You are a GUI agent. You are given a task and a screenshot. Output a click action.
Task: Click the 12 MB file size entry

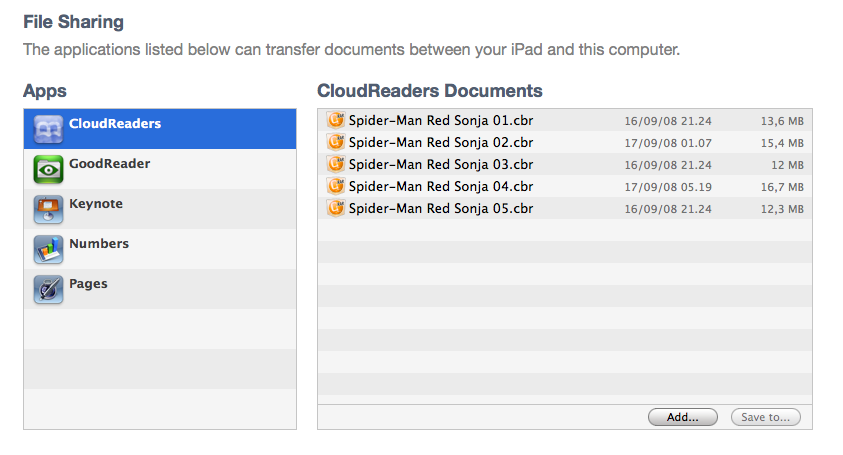coord(788,165)
